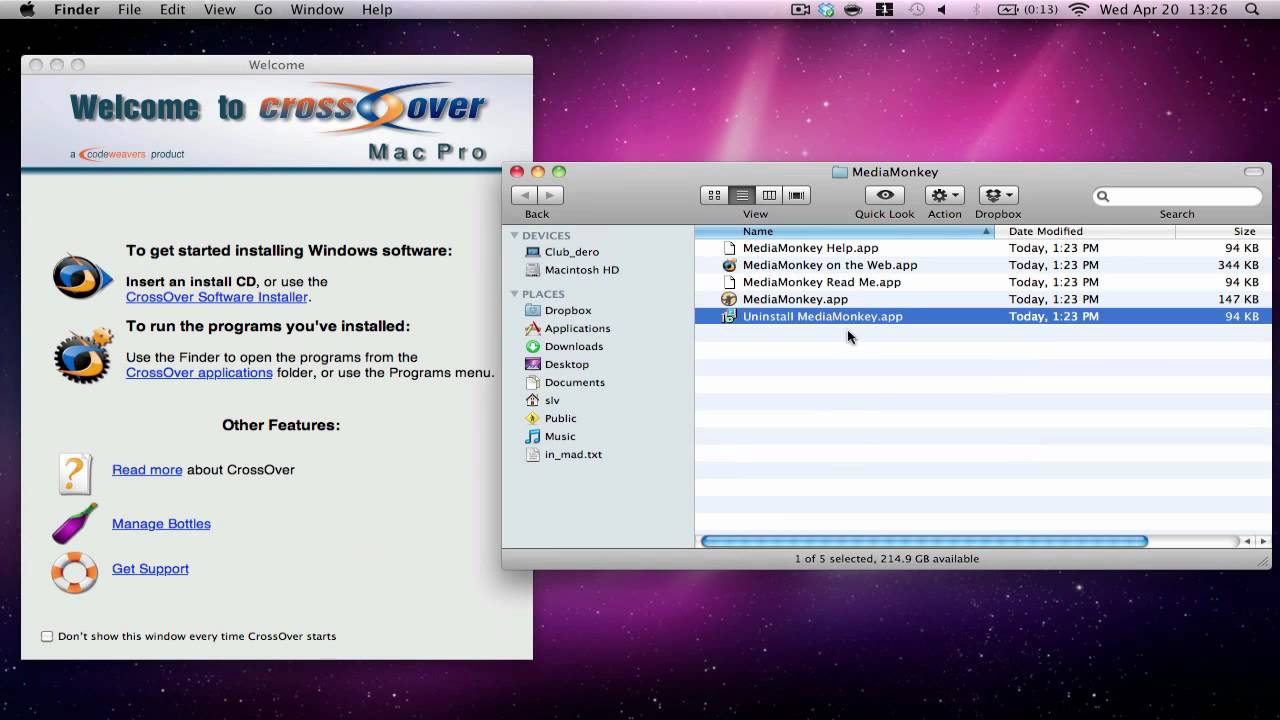
Task: Click the scrollbar right arrow
Action: tap(1263, 541)
